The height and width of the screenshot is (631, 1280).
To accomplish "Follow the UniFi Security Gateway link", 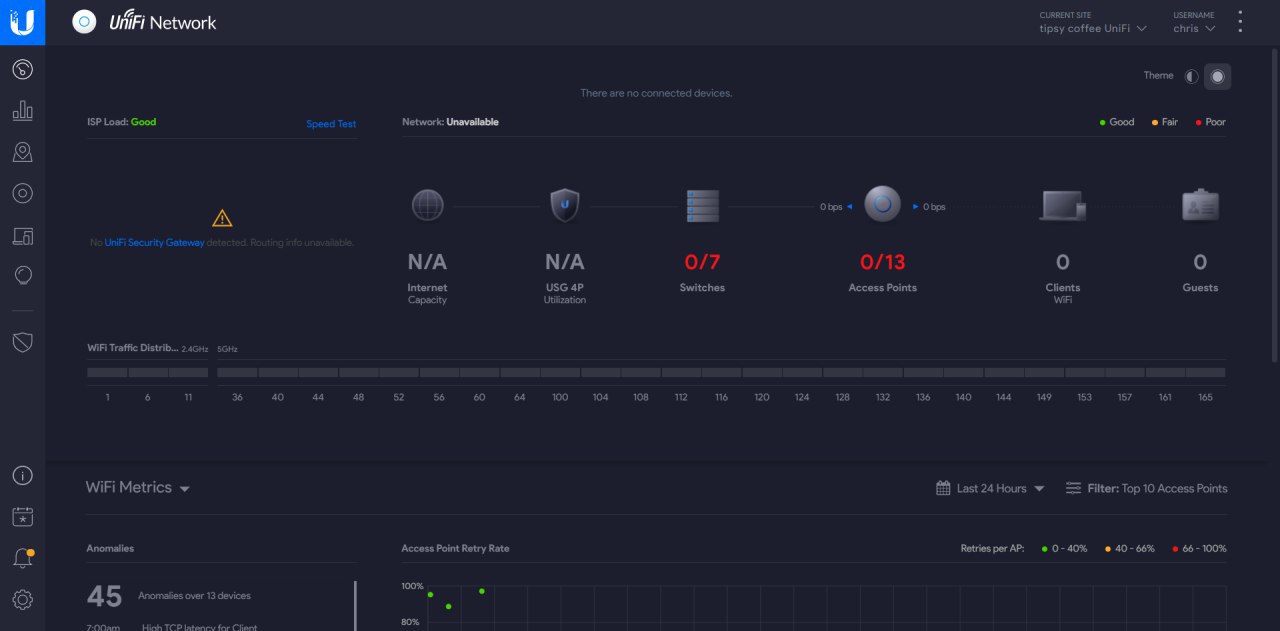I will (x=154, y=242).
